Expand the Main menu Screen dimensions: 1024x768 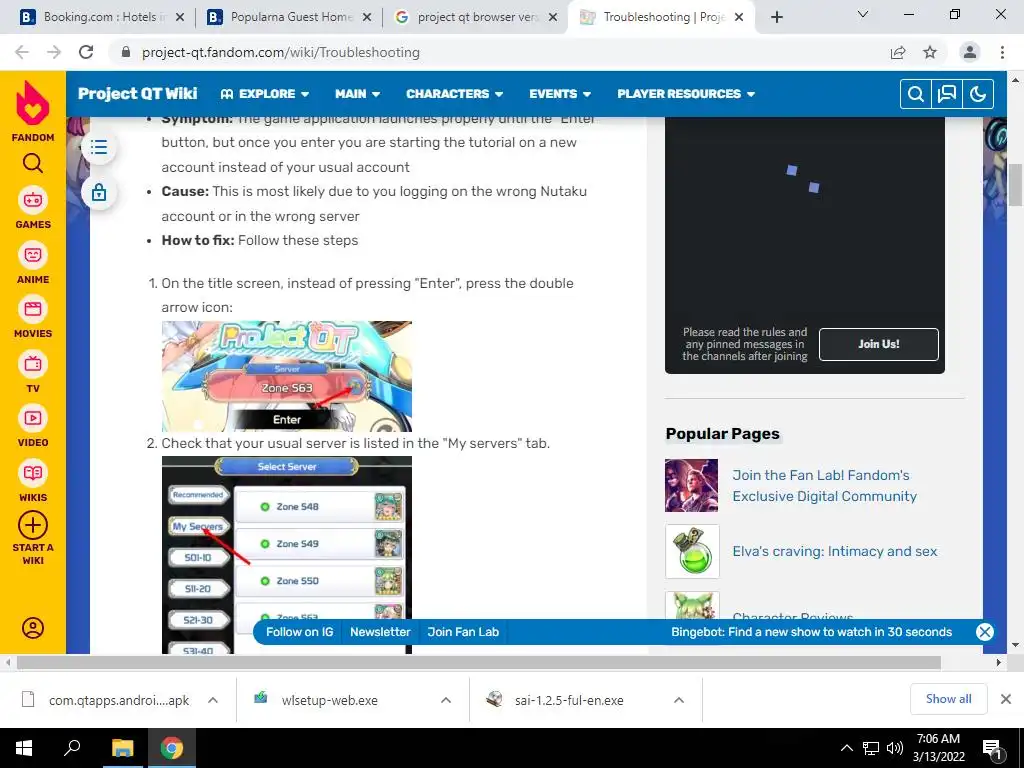tap(357, 94)
